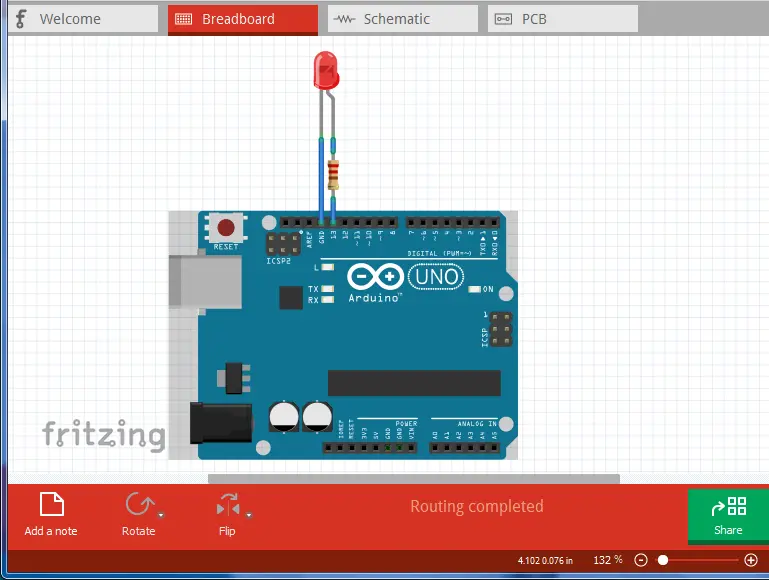Image resolution: width=769 pixels, height=580 pixels.
Task: Expand the Rotate dropdown arrow
Action: (161, 515)
